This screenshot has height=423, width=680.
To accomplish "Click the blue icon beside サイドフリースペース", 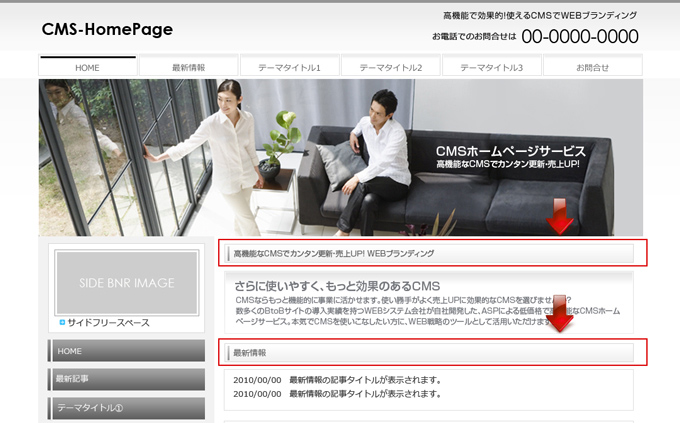I will click(x=62, y=323).
